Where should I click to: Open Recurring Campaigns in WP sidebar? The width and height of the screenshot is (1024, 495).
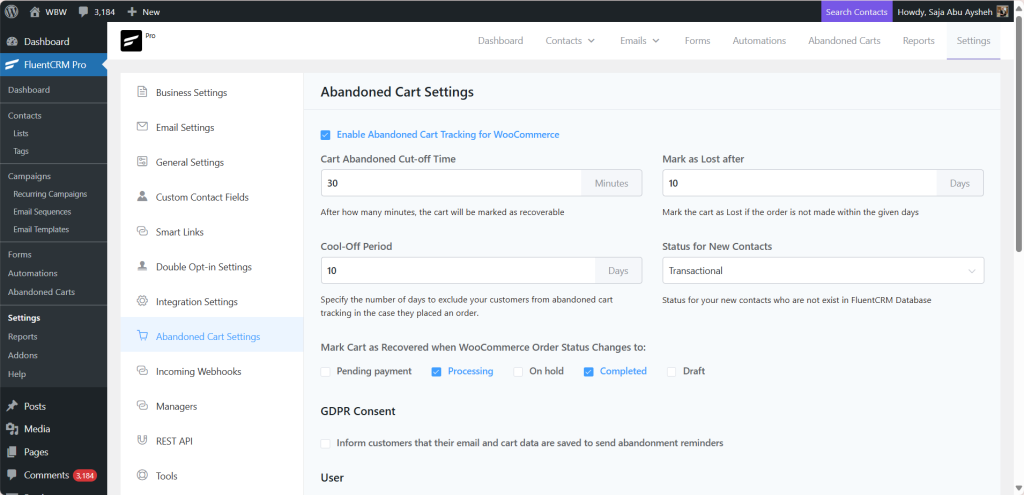50,194
